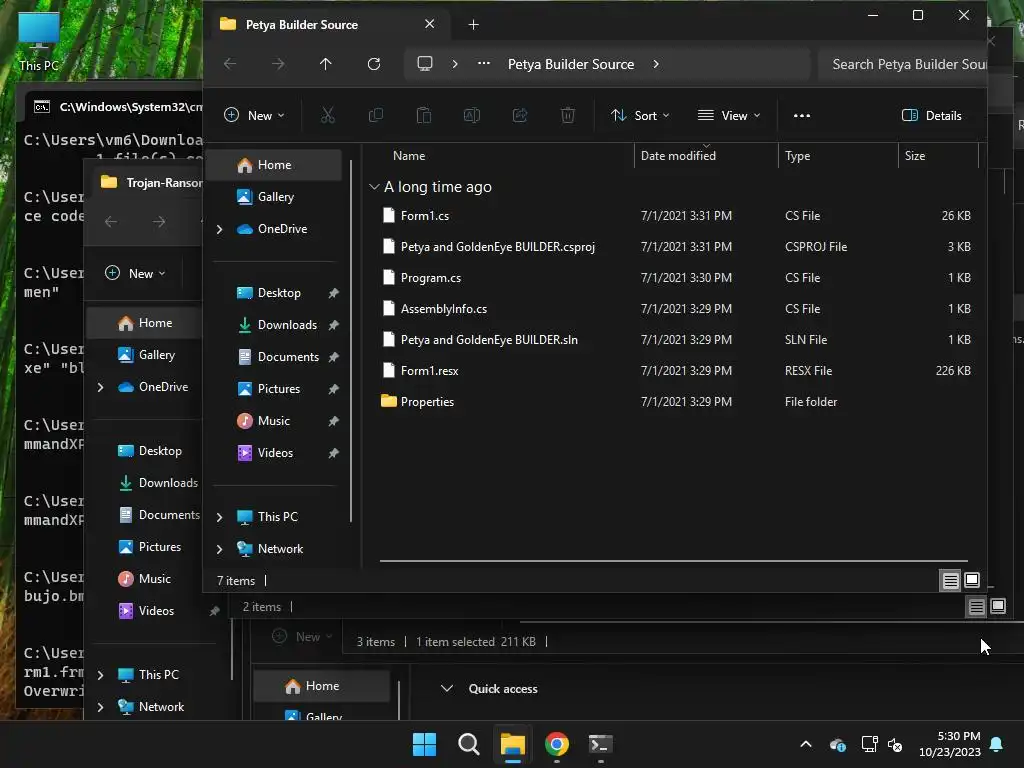This screenshot has width=1024, height=768.
Task: Add a new tab in File Explorer
Action: 473,25
